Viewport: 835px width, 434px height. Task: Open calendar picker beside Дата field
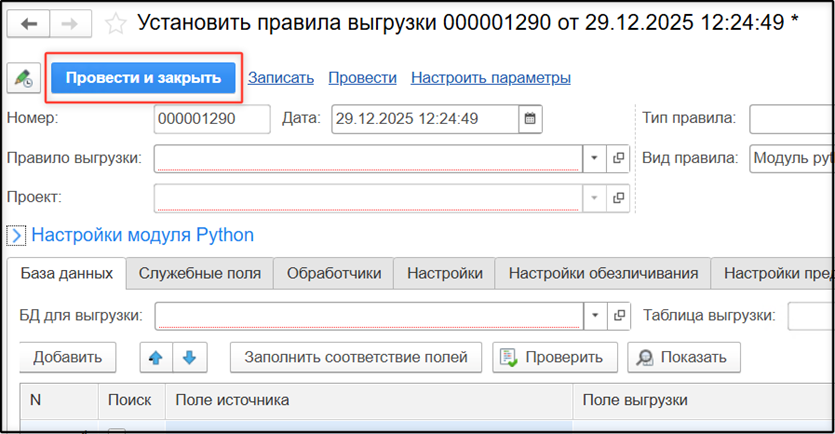531,119
